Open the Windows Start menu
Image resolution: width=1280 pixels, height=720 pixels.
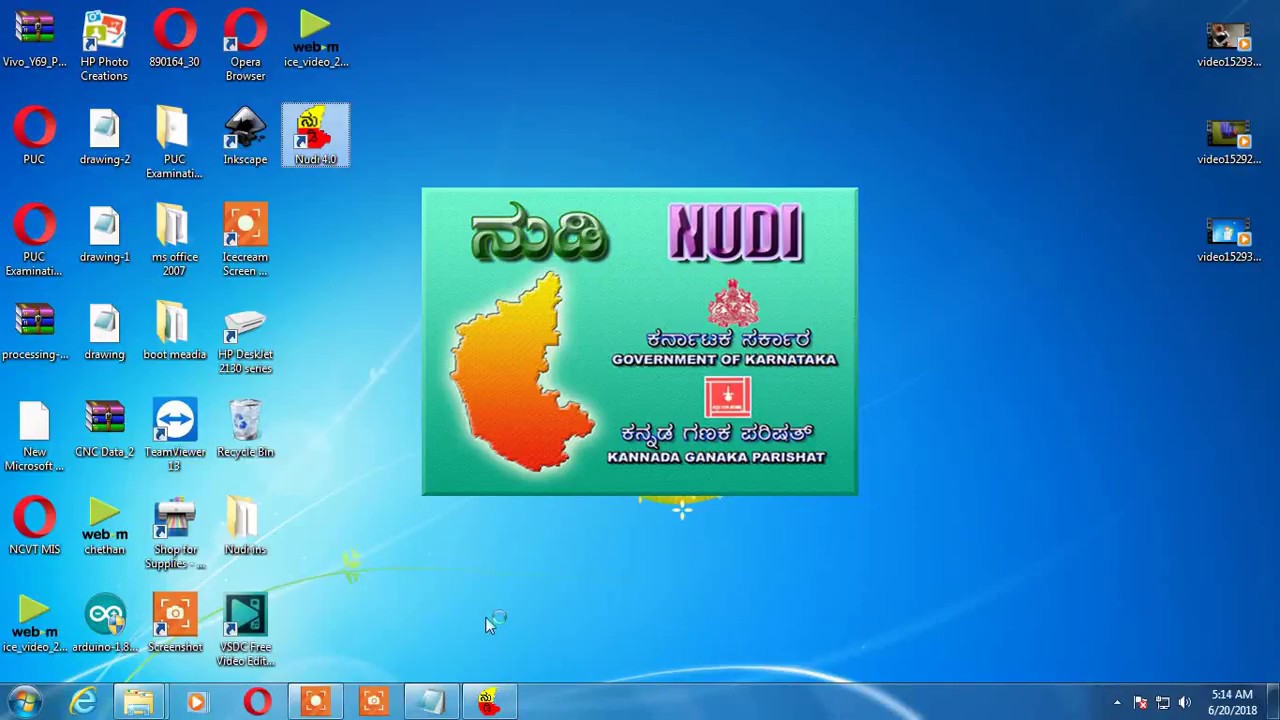[x=24, y=702]
